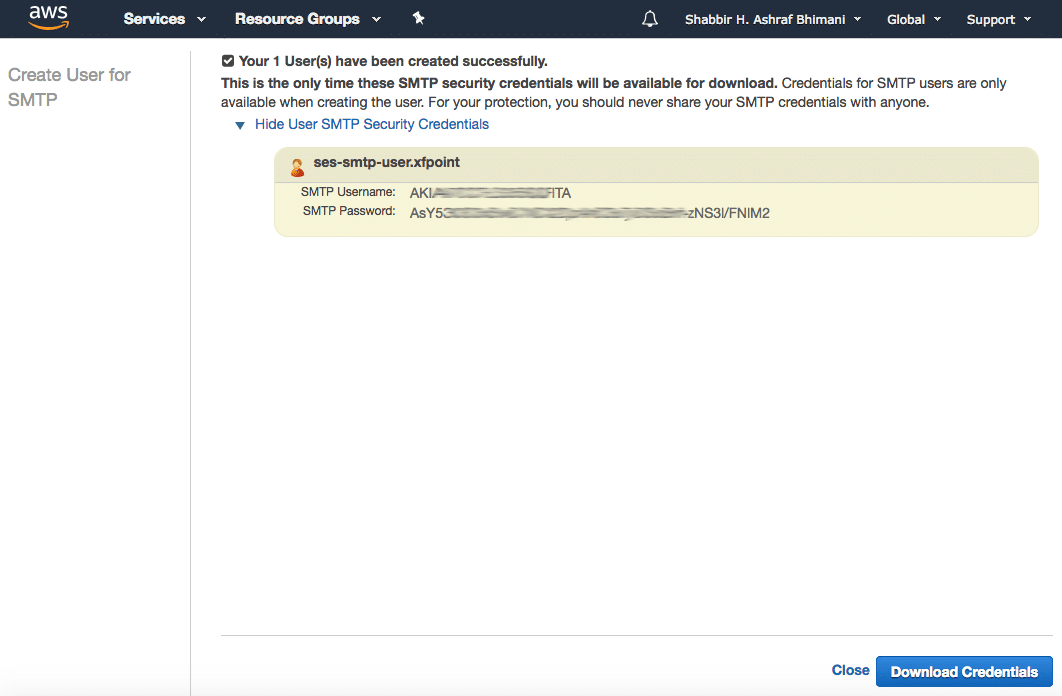Expand the Support menu

tap(998, 19)
